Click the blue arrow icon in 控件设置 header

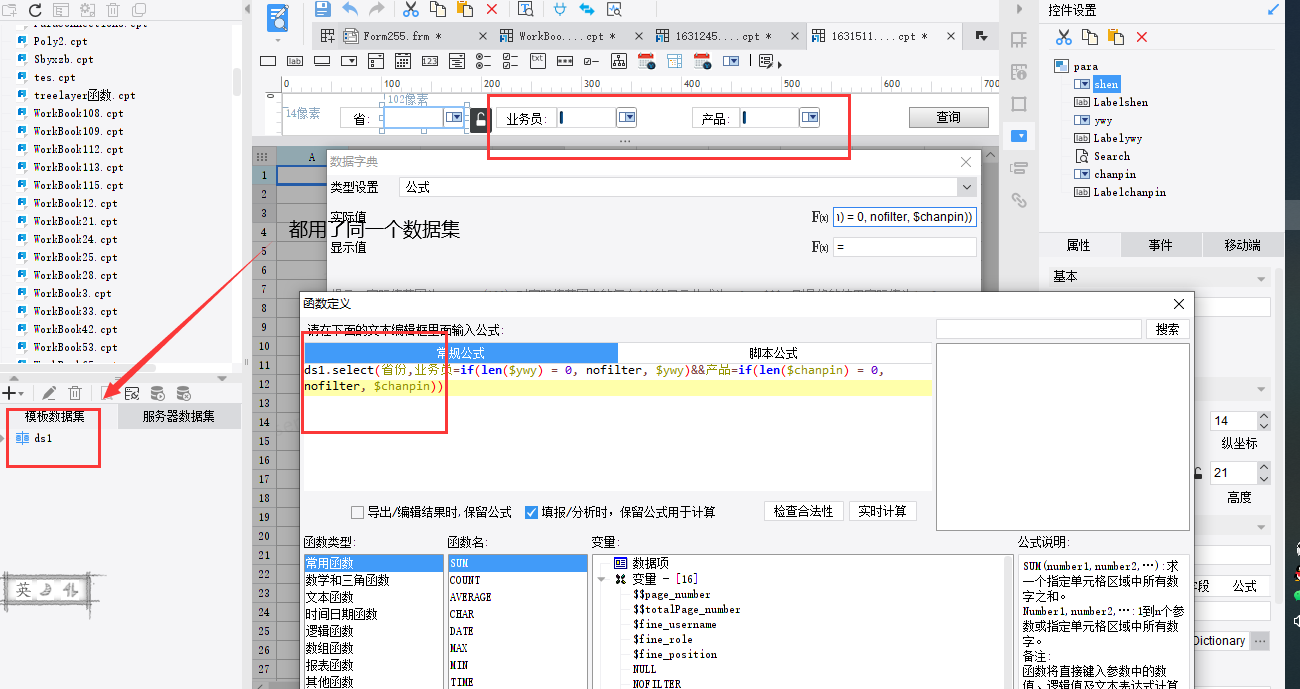[x=1273, y=10]
